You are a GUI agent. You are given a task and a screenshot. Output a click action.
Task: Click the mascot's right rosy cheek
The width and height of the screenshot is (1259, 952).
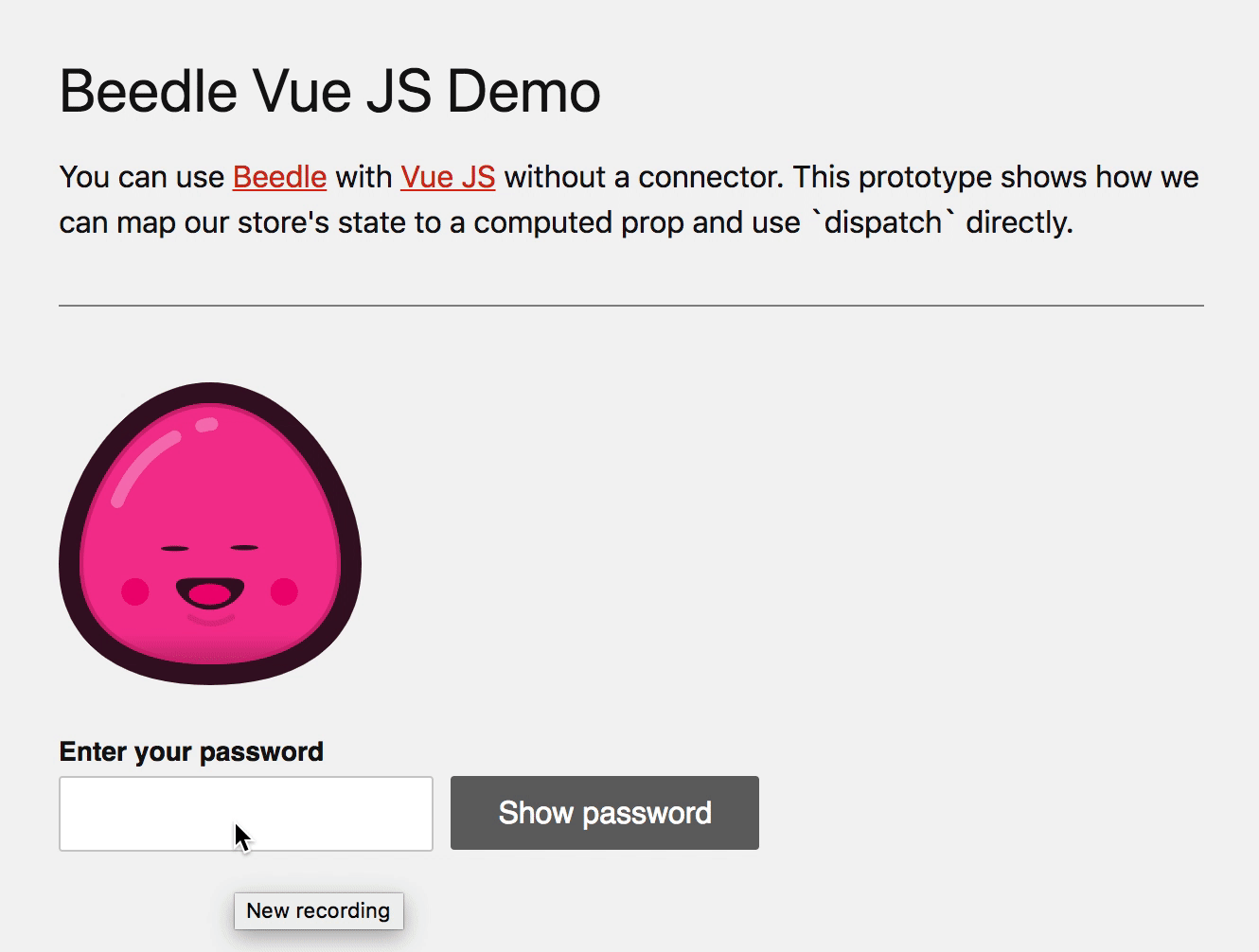tap(285, 591)
